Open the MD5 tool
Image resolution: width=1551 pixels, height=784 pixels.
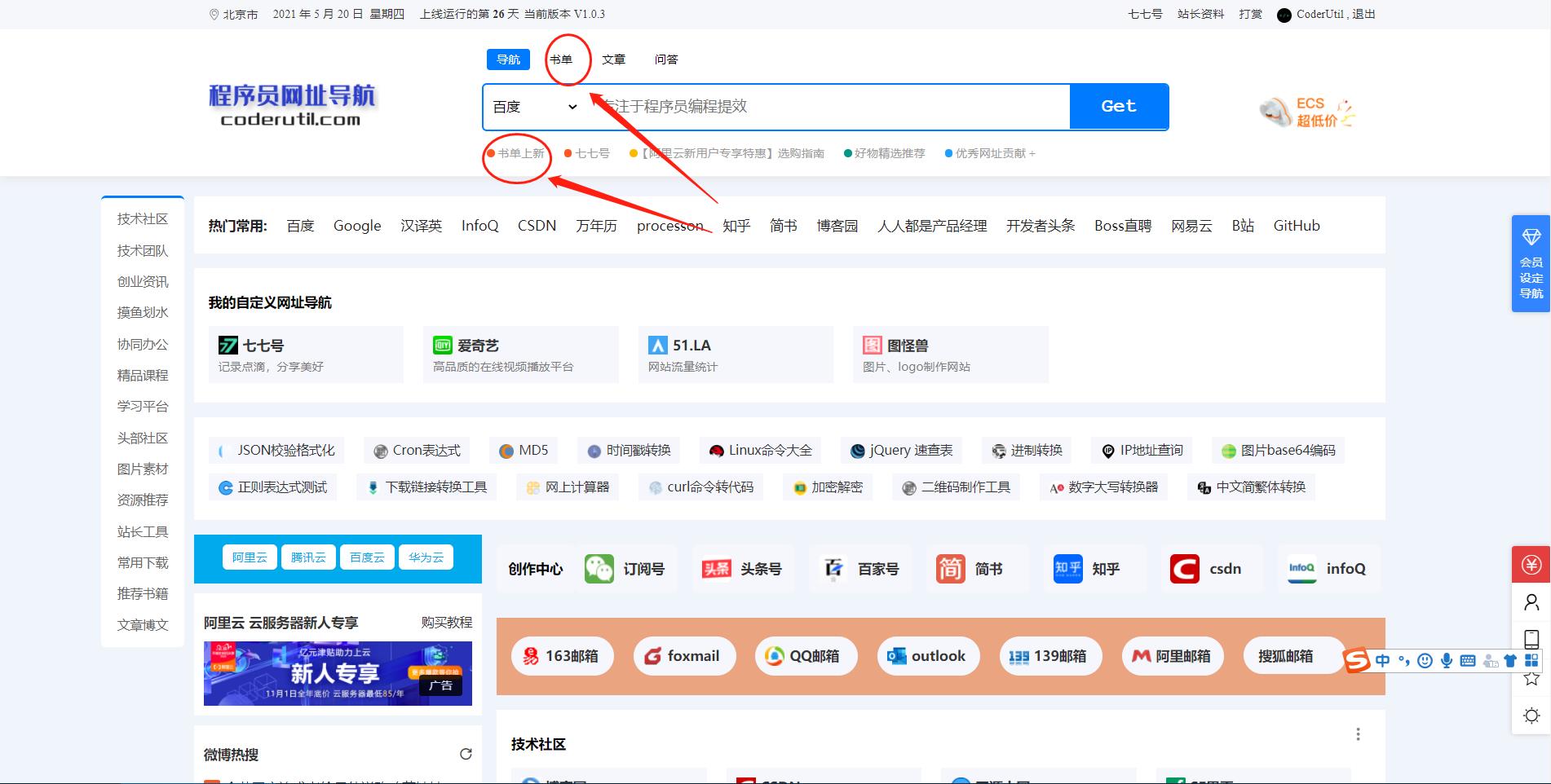click(524, 450)
